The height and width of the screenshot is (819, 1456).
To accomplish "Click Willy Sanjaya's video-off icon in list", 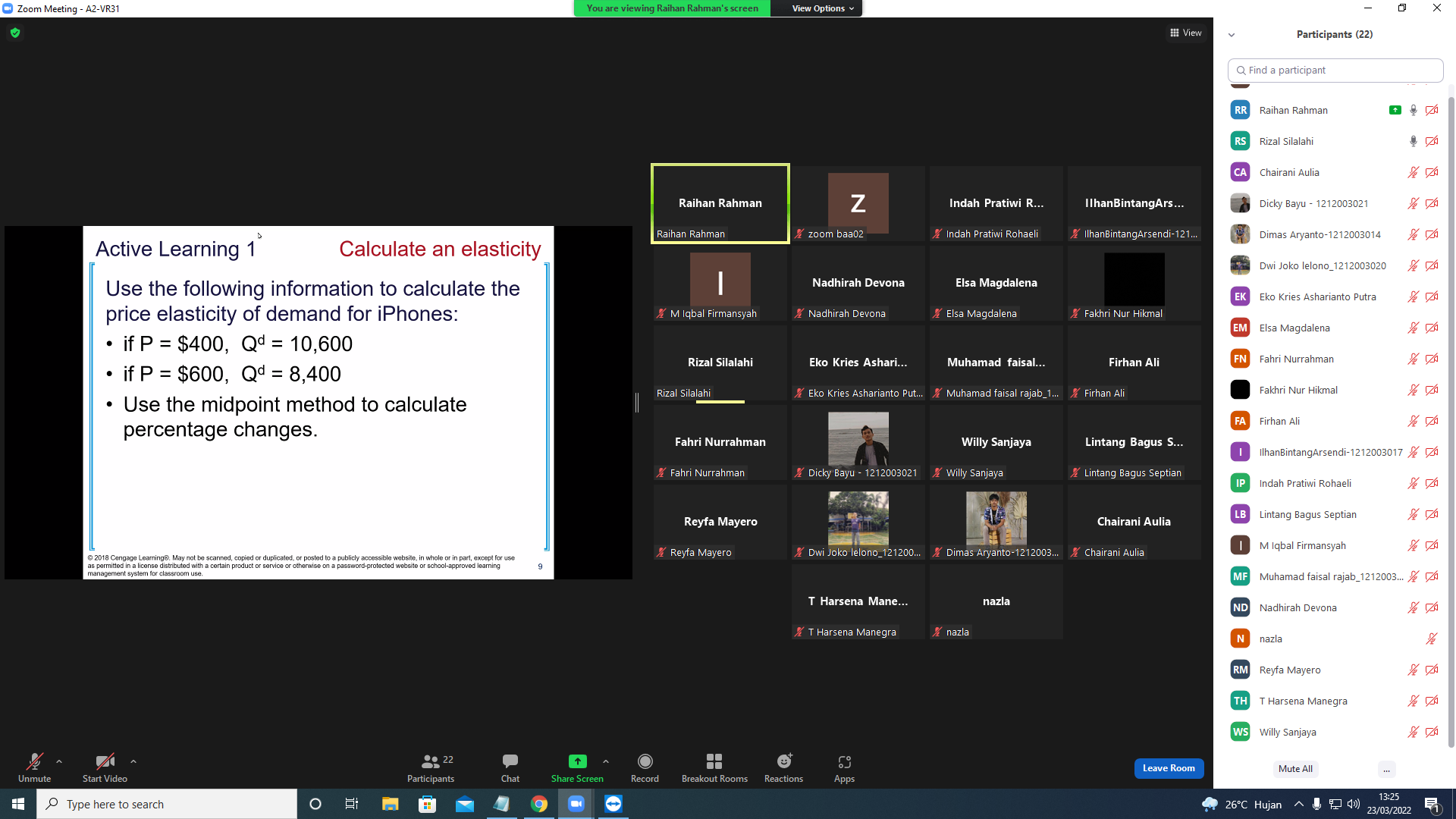I will click(x=1432, y=732).
